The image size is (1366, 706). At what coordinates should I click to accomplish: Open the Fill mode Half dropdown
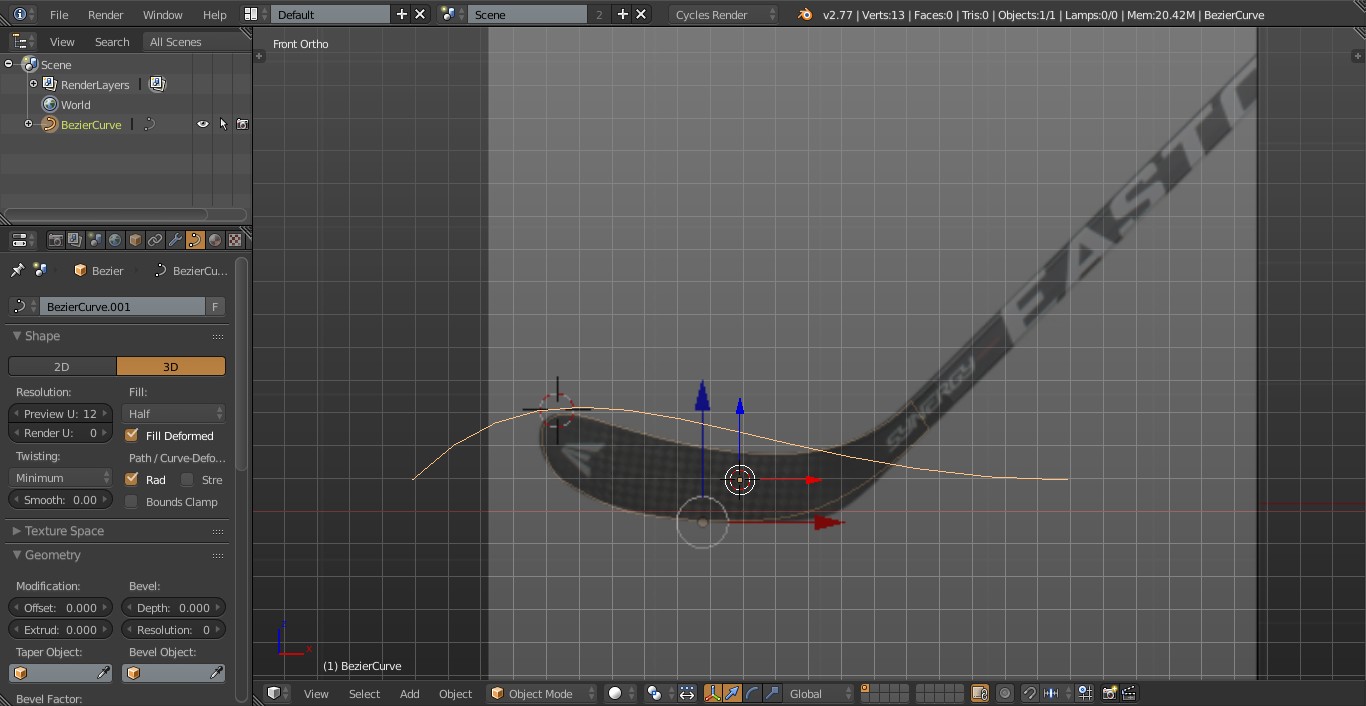[x=174, y=413]
